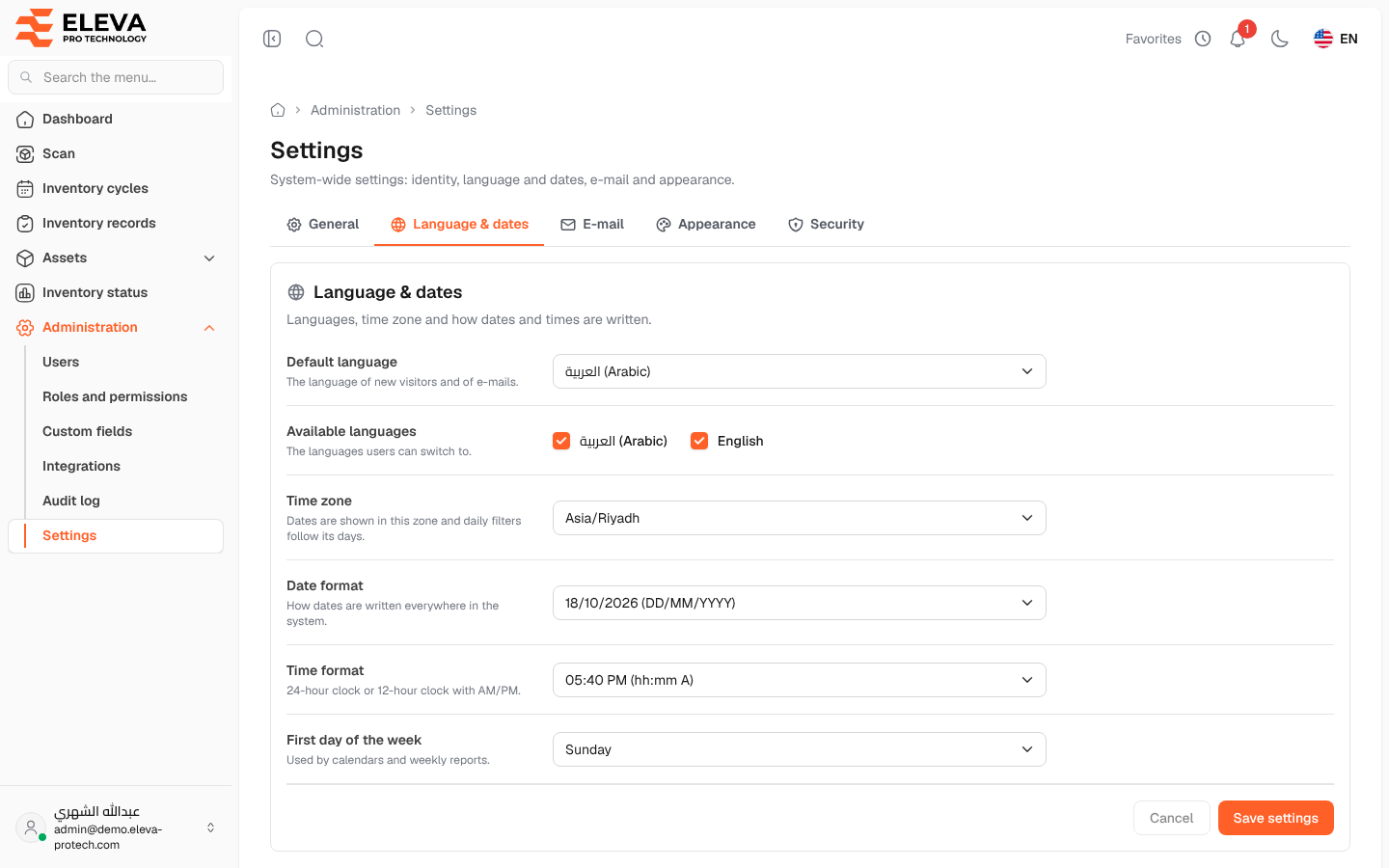Open notifications bell icon
The width and height of the screenshot is (1389, 868).
1238,39
